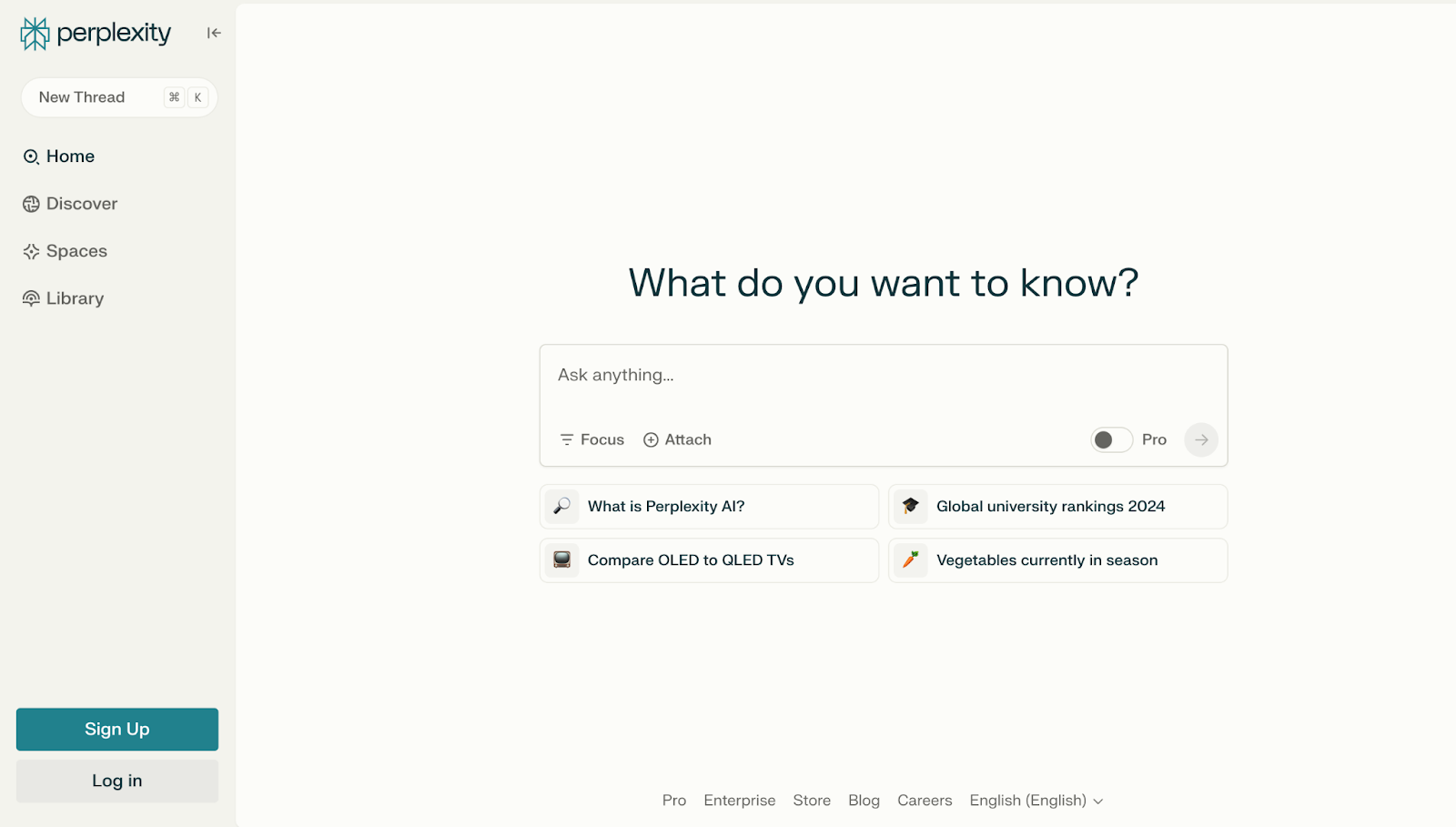The width and height of the screenshot is (1456, 827).
Task: Click the Perplexity logo icon
Action: tap(35, 34)
